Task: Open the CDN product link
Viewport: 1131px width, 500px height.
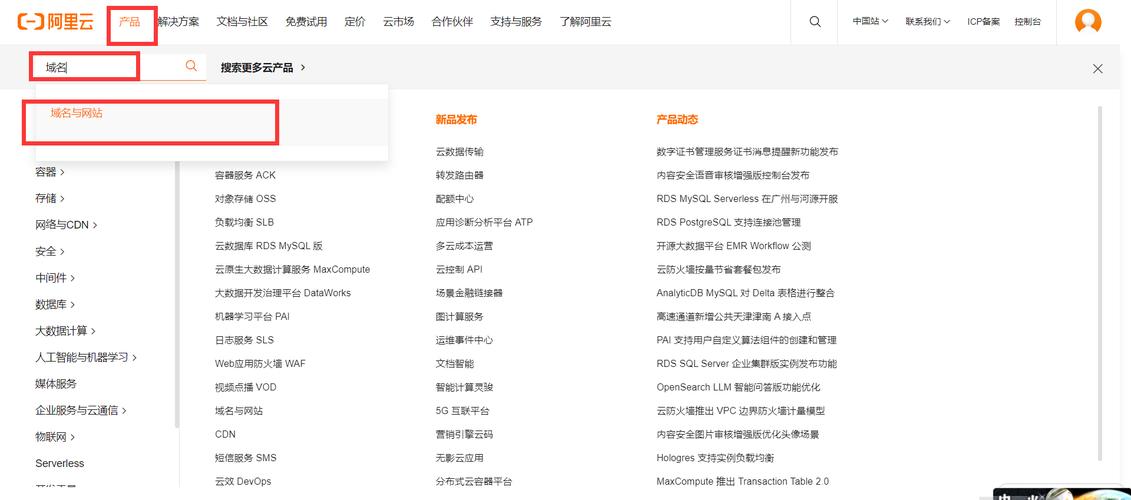Action: coord(225,434)
